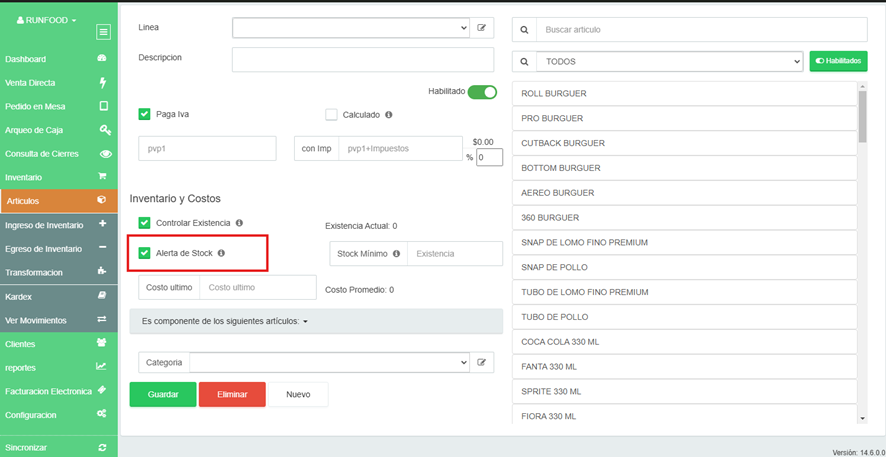Click the Kardex book icon

click(x=102, y=295)
